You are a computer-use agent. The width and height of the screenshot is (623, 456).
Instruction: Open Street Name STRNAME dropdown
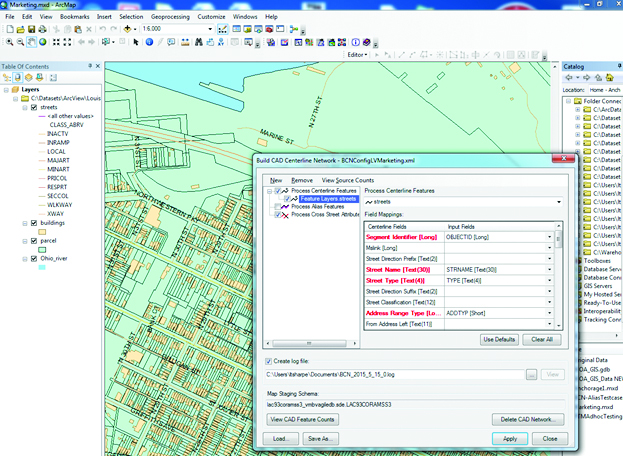pyautogui.click(x=550, y=270)
